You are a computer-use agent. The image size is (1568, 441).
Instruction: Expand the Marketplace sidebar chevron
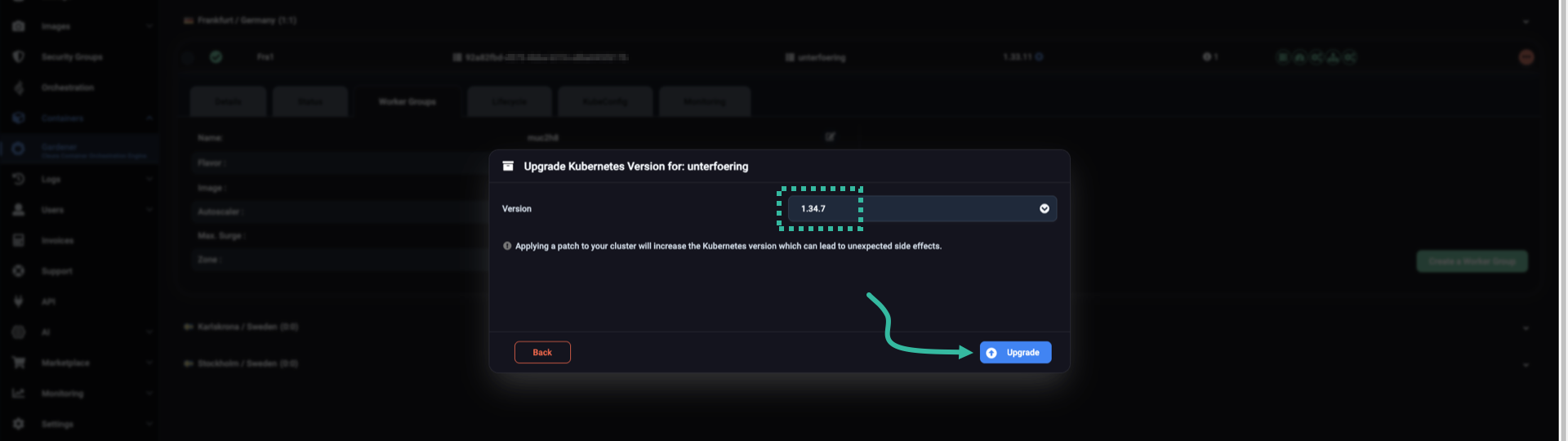(x=149, y=363)
